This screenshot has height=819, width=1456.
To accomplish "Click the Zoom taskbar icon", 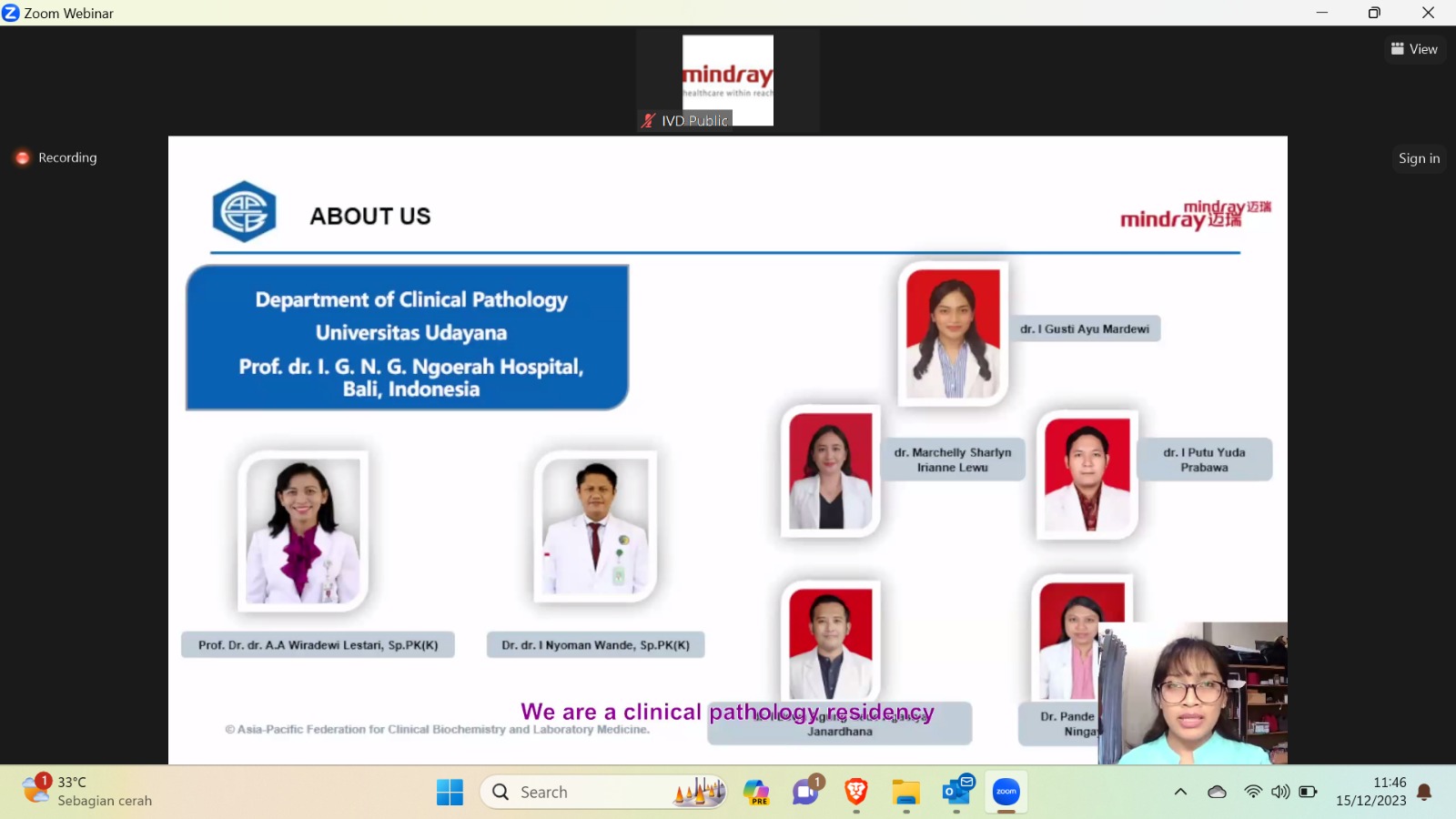I will [1006, 792].
